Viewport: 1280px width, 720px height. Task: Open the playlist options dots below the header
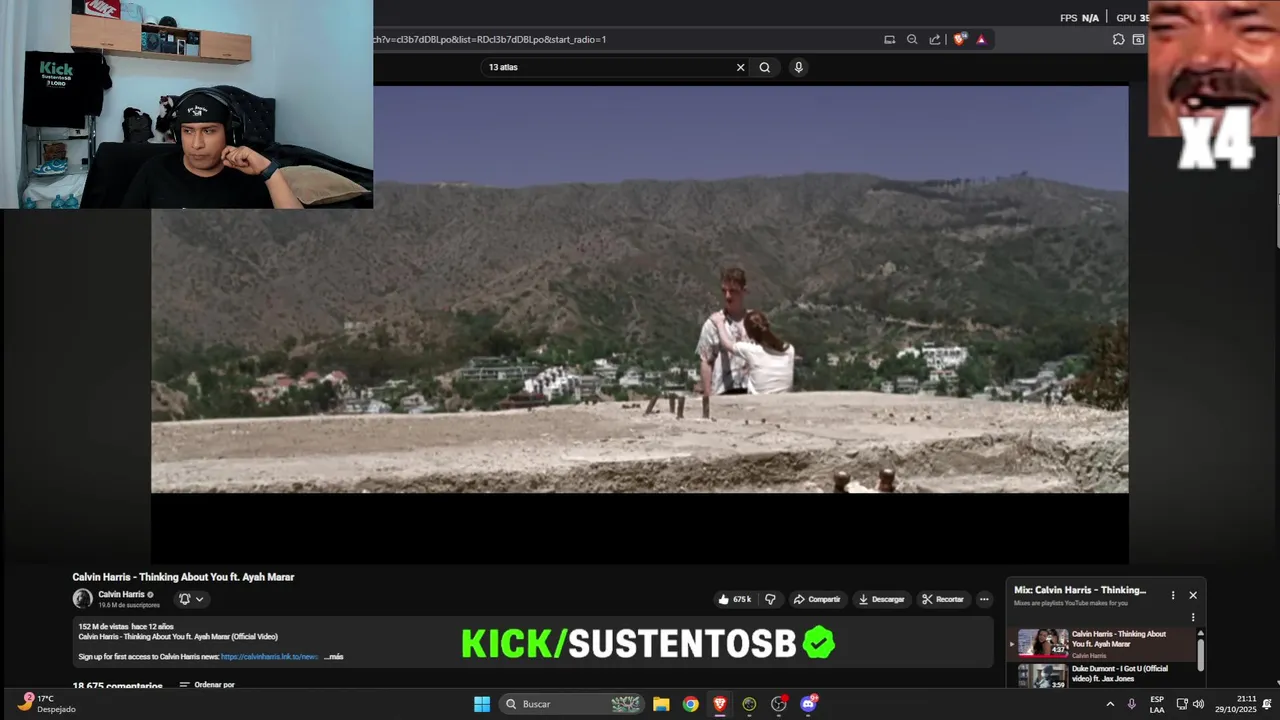click(1193, 617)
